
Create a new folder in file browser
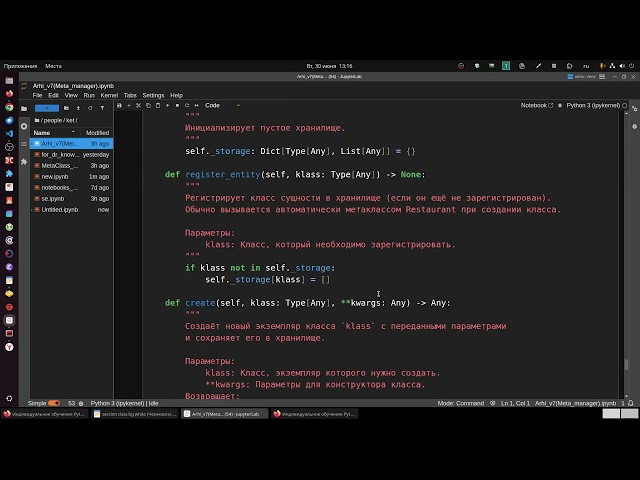pyautogui.click(x=66, y=108)
